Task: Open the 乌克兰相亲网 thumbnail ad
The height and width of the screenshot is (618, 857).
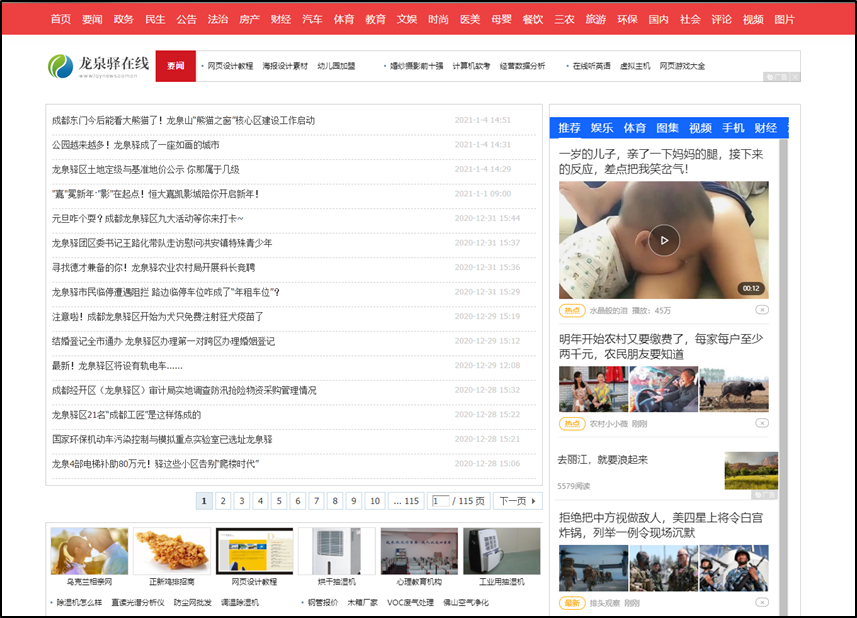Action: 89,557
